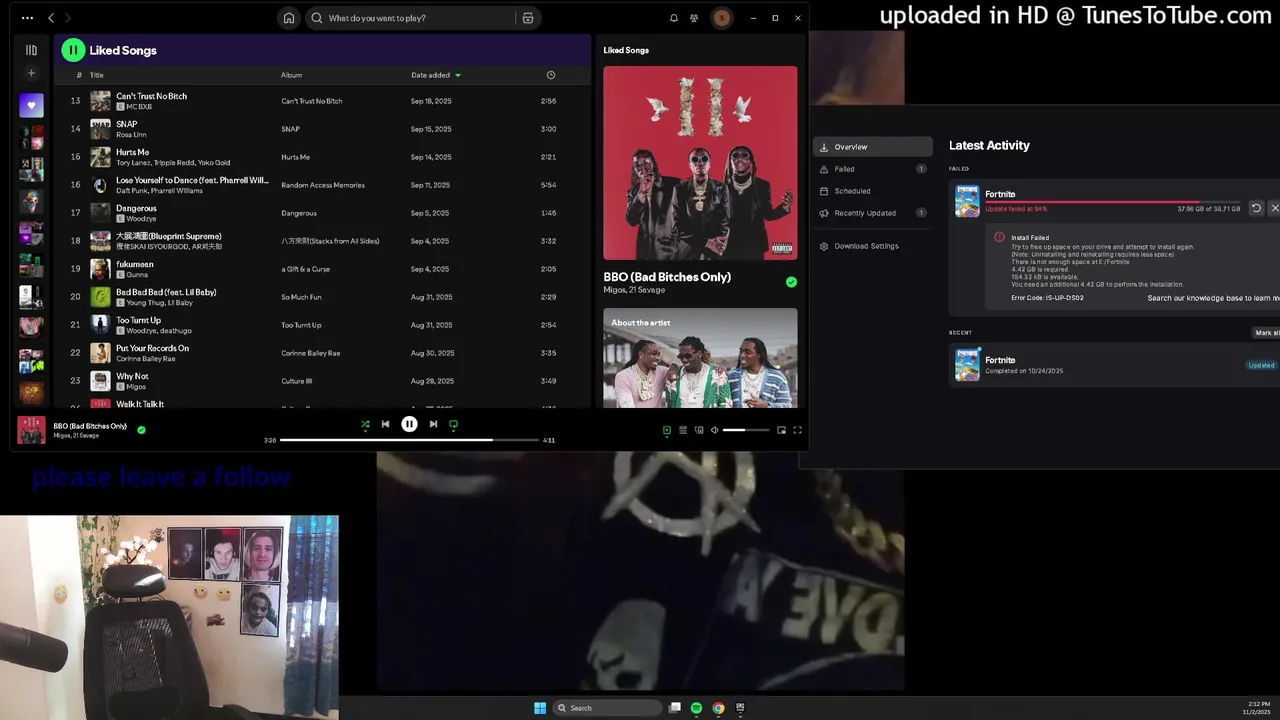Toggle liked checkmark beside BBO in player bar
The height and width of the screenshot is (720, 1280).
click(141, 430)
